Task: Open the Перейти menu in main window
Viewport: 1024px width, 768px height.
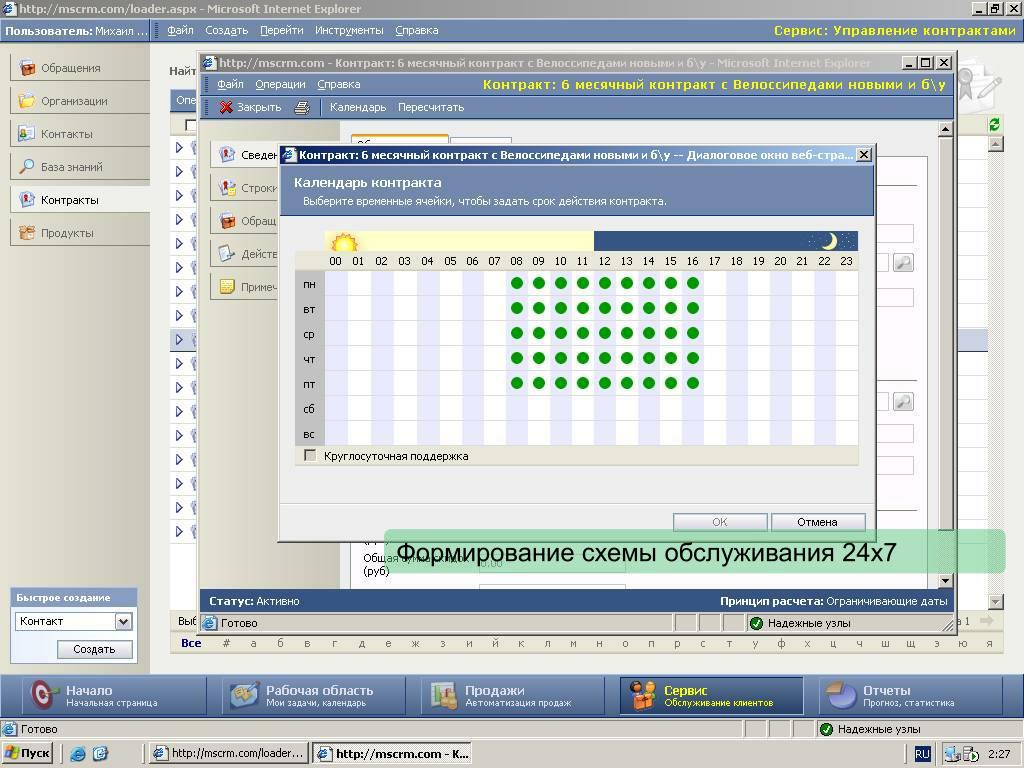Action: [x=281, y=31]
